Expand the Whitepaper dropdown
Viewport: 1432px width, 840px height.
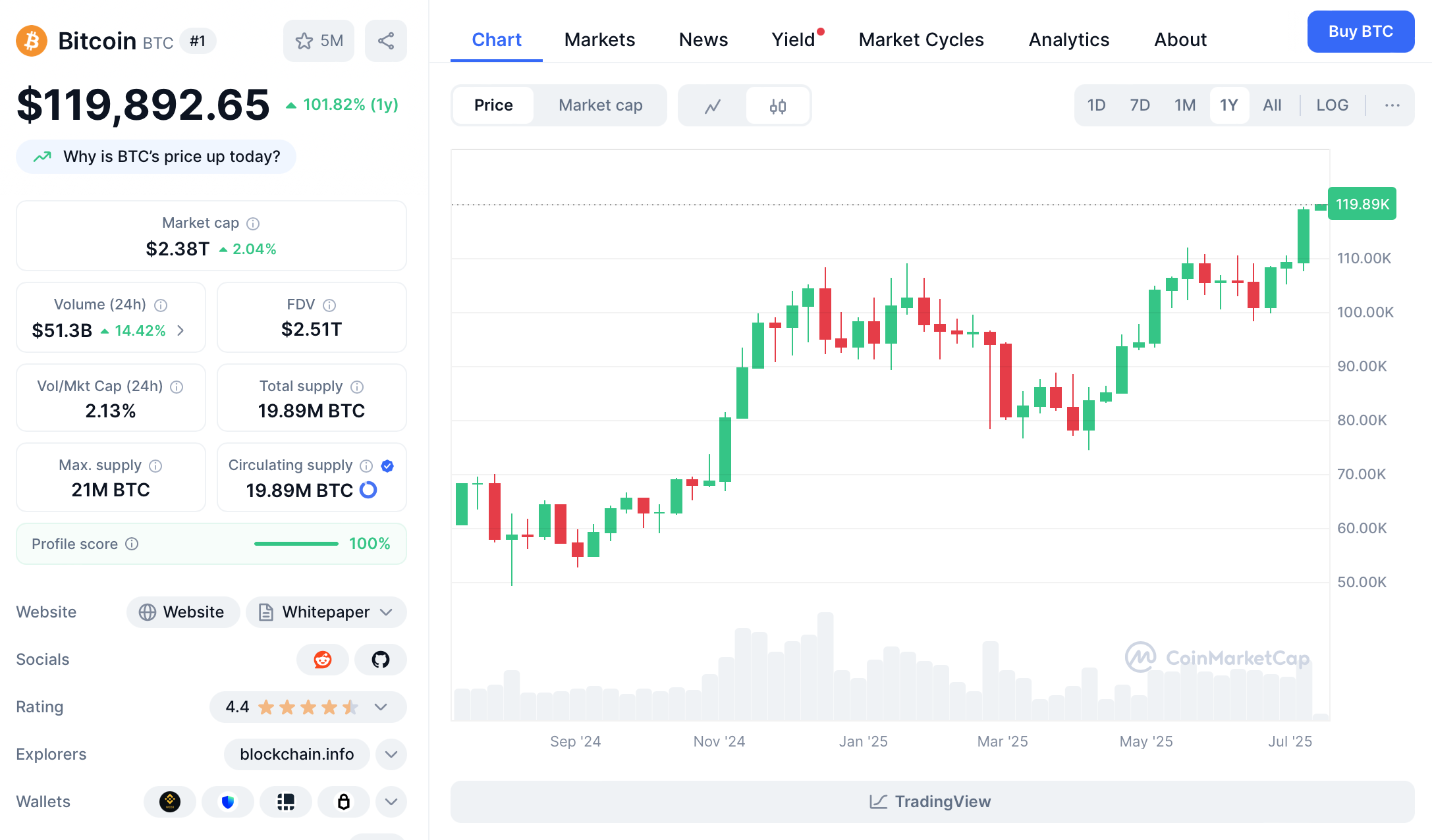pyautogui.click(x=326, y=612)
